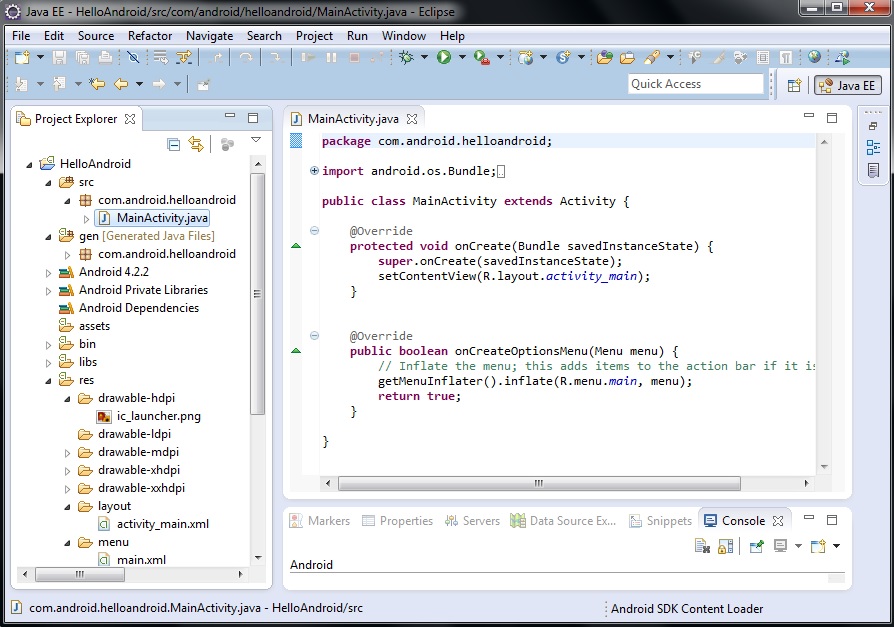Screen dimensions: 894x627
Task: Click the Open Task folder icon
Action: click(627, 57)
